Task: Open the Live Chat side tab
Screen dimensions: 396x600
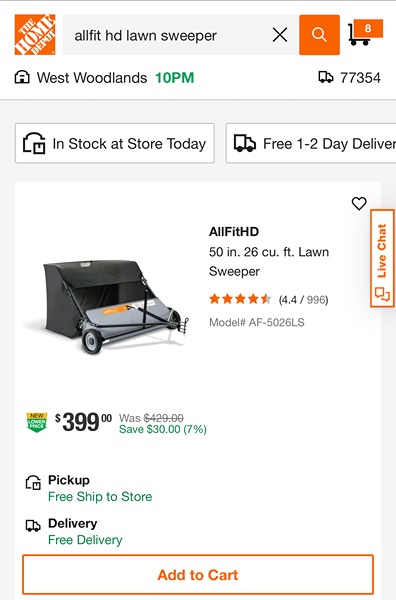Action: click(382, 258)
